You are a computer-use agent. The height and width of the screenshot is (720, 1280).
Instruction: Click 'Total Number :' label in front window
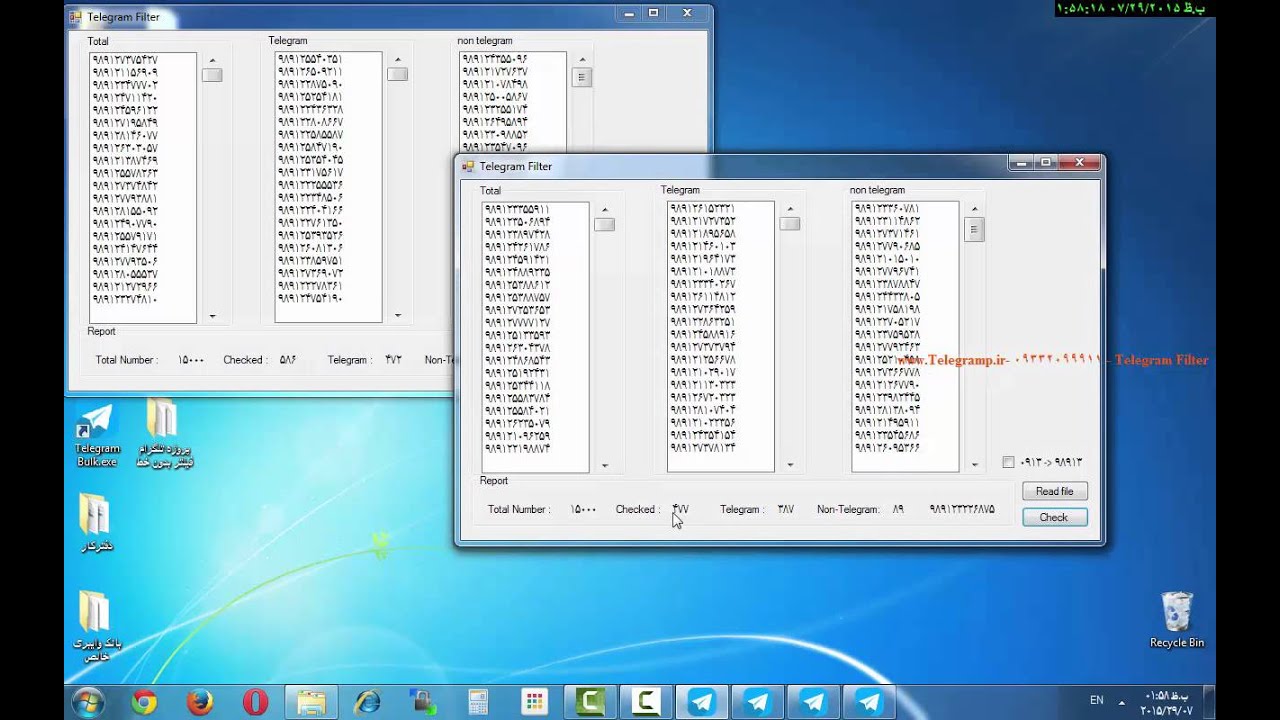pyautogui.click(x=519, y=509)
